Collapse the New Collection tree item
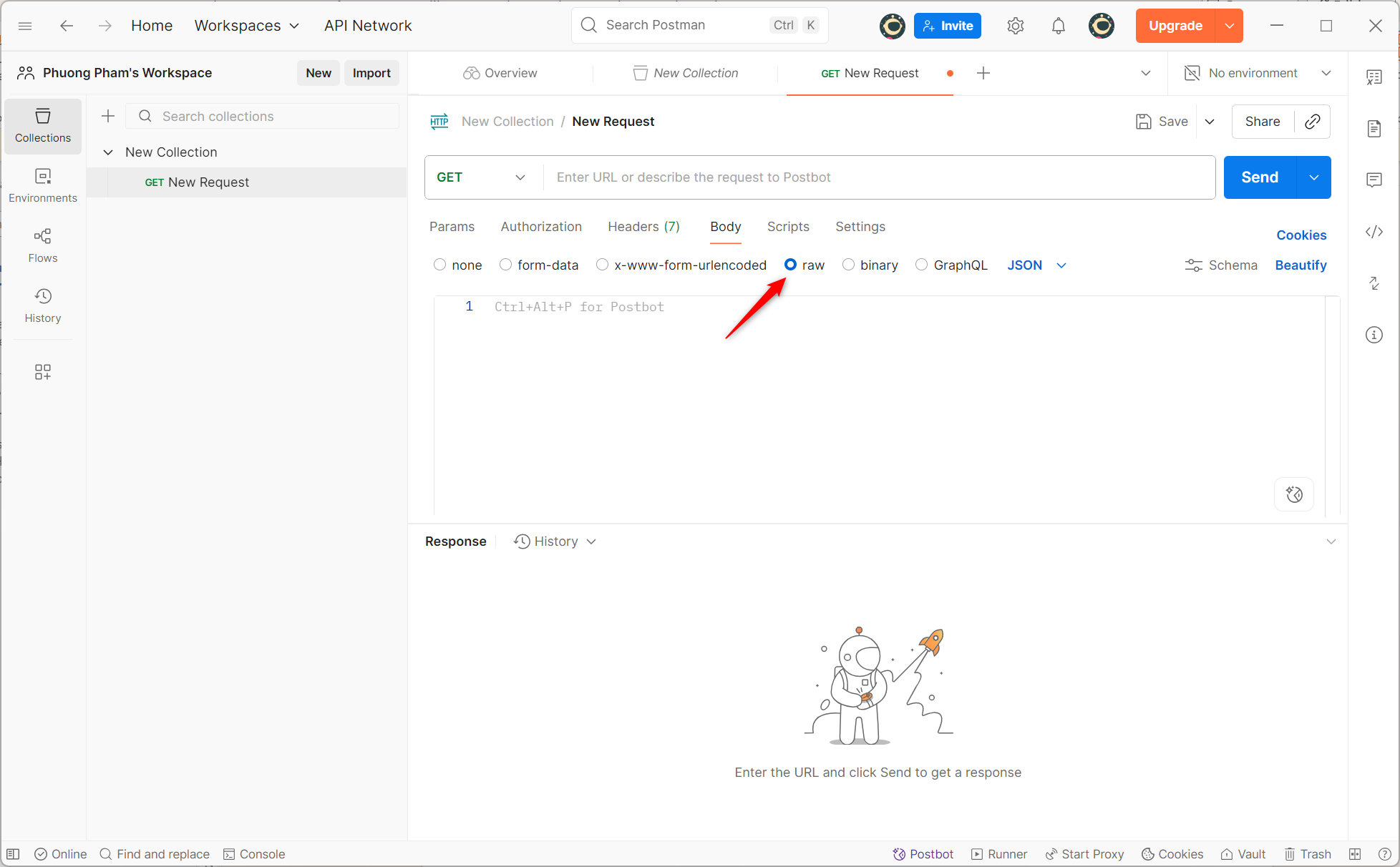 [108, 152]
